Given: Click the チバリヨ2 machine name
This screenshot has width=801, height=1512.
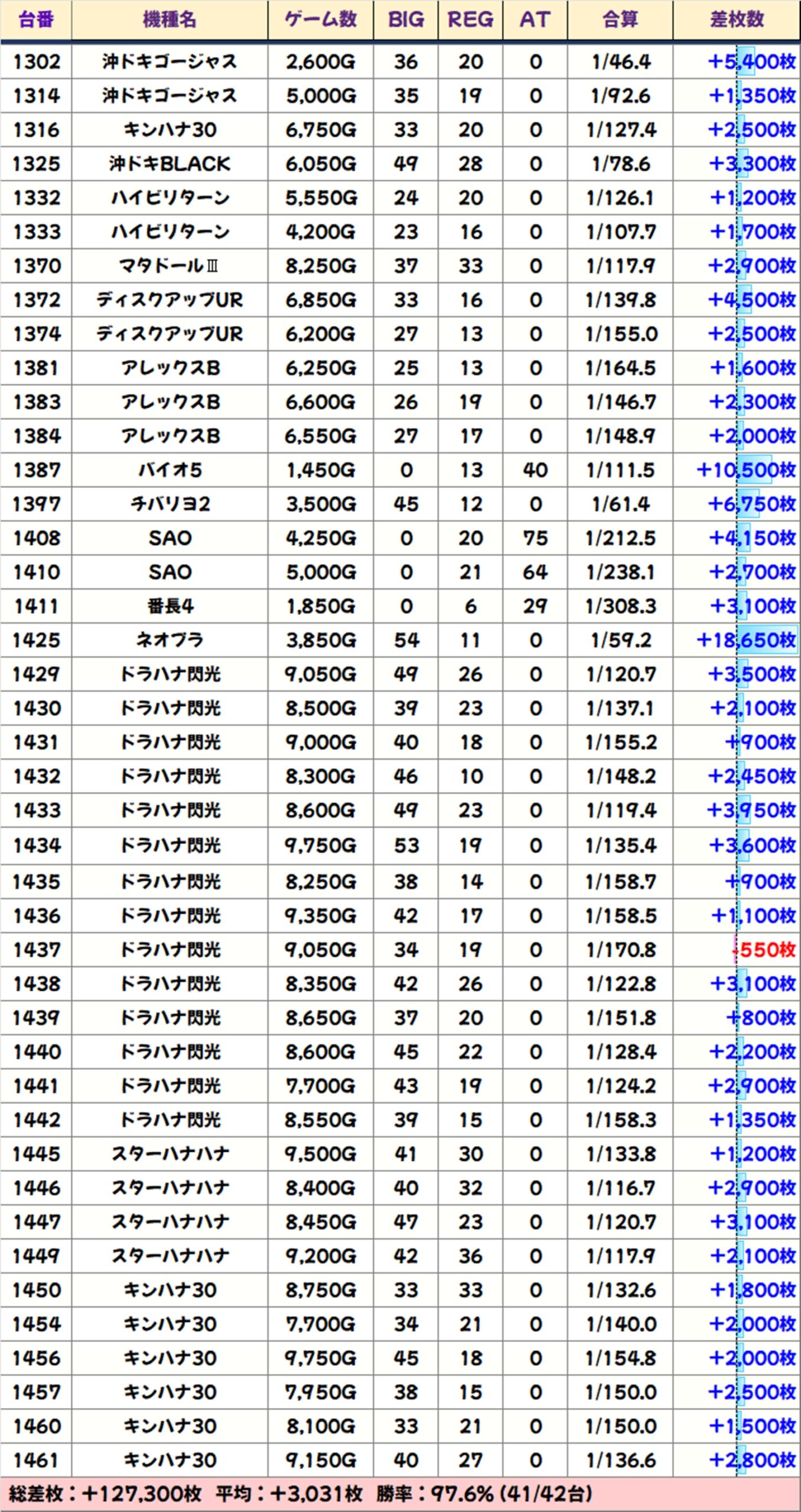Looking at the screenshot, I should pyautogui.click(x=170, y=504).
